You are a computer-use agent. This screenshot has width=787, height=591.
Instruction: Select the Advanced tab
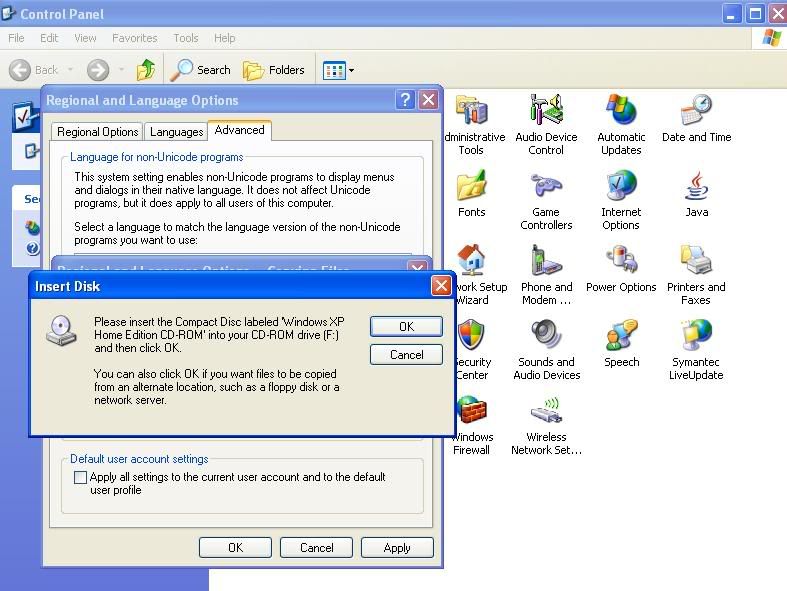click(x=239, y=130)
